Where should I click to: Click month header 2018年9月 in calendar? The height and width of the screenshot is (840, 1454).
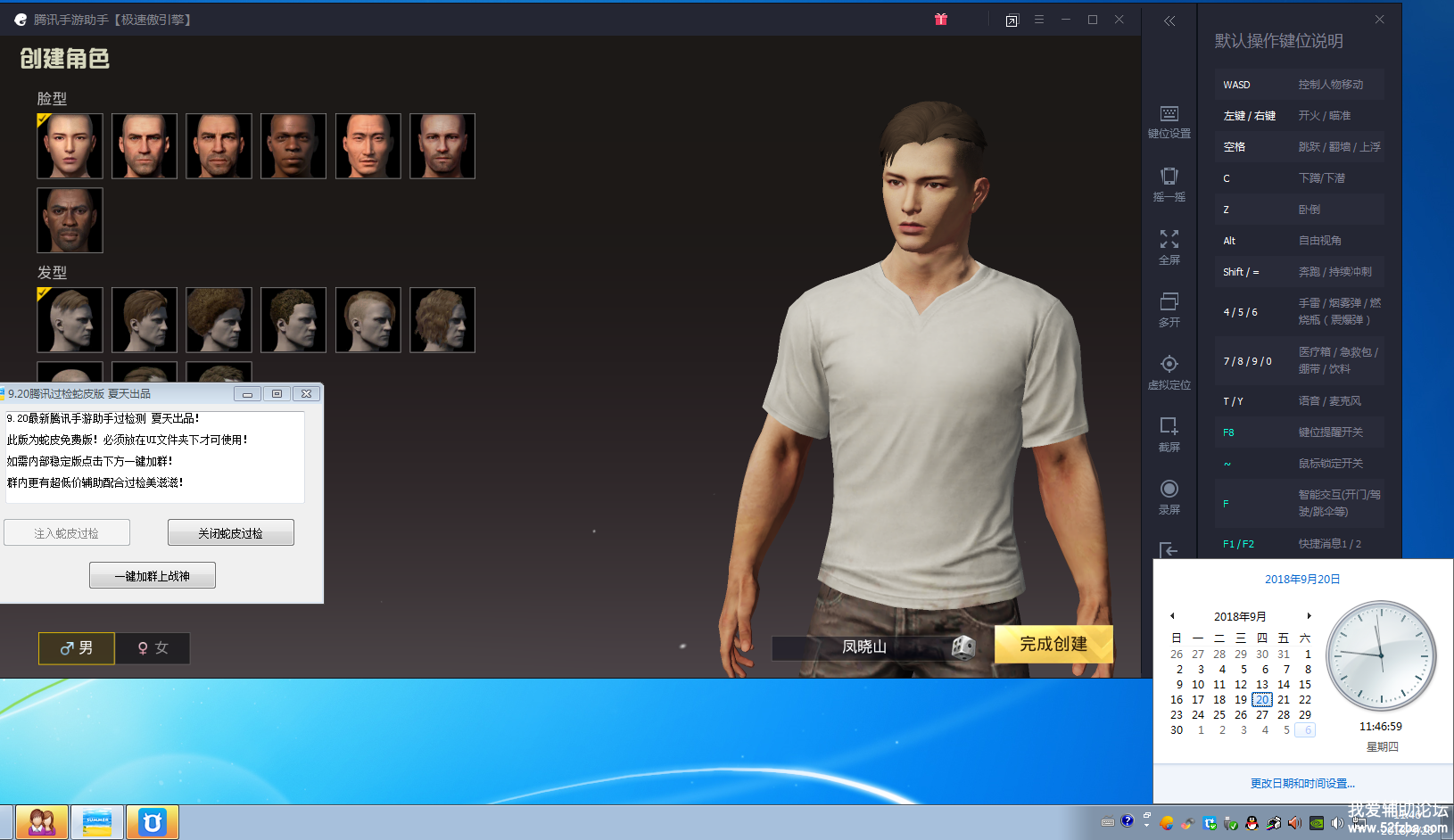1240,616
